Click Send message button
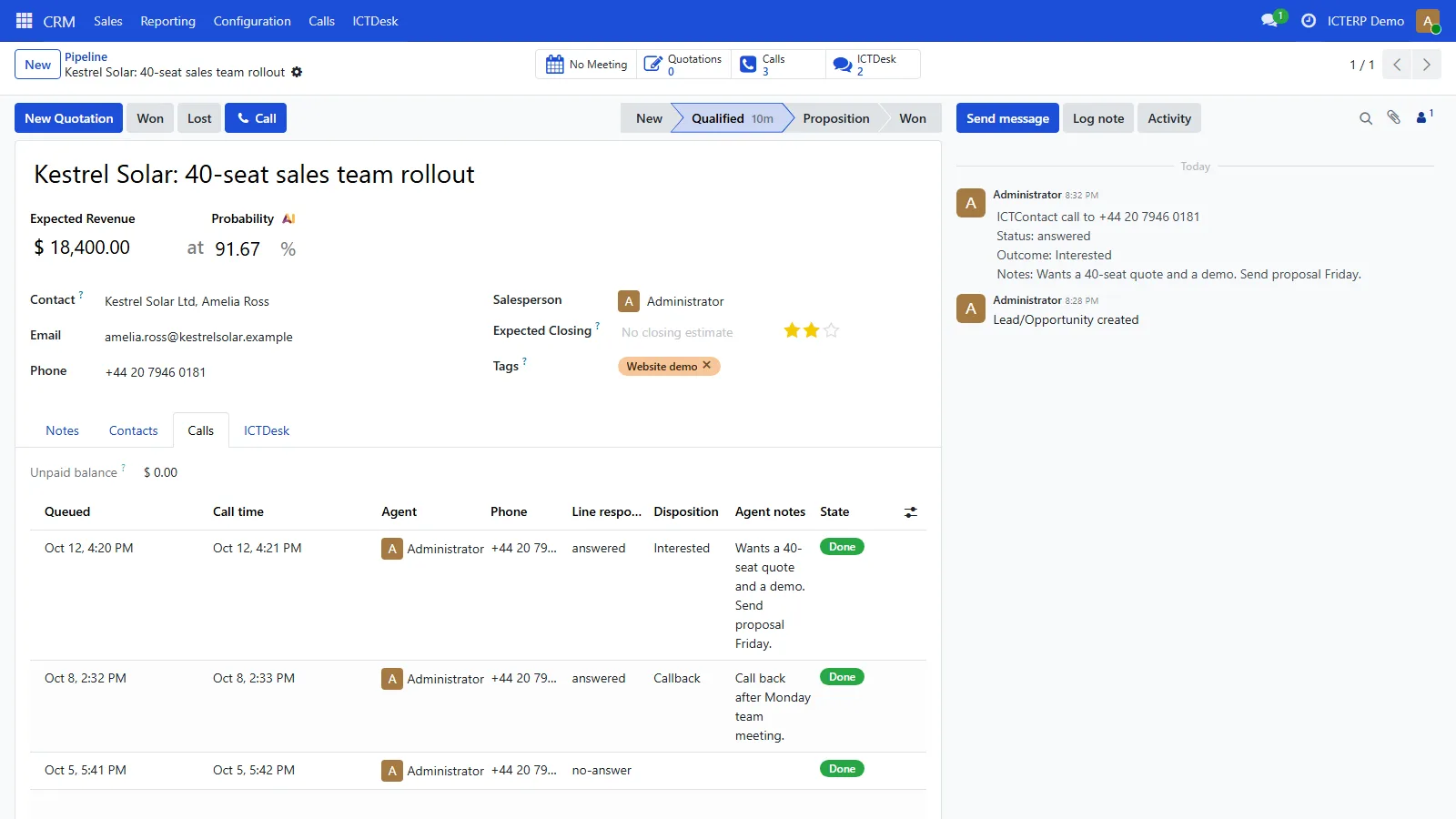Image resolution: width=1456 pixels, height=819 pixels. (x=1007, y=118)
